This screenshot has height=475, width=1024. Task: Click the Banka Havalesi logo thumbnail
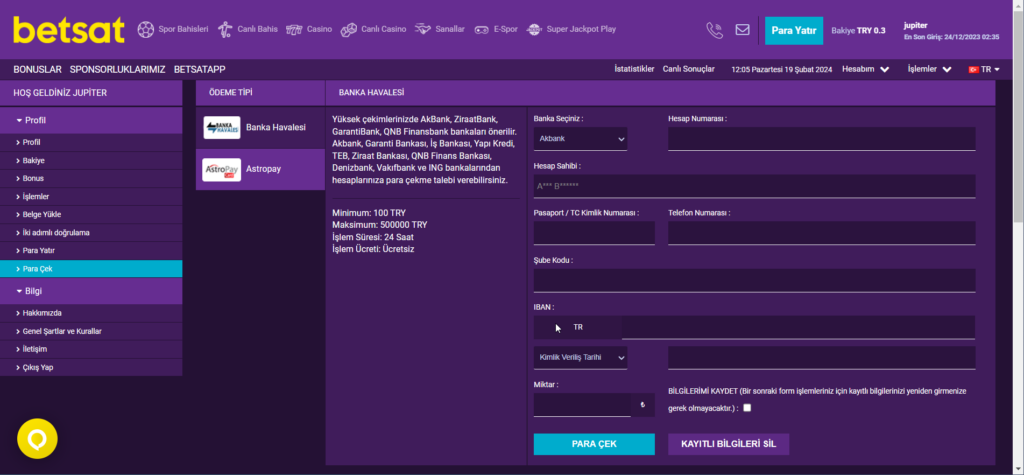point(222,127)
